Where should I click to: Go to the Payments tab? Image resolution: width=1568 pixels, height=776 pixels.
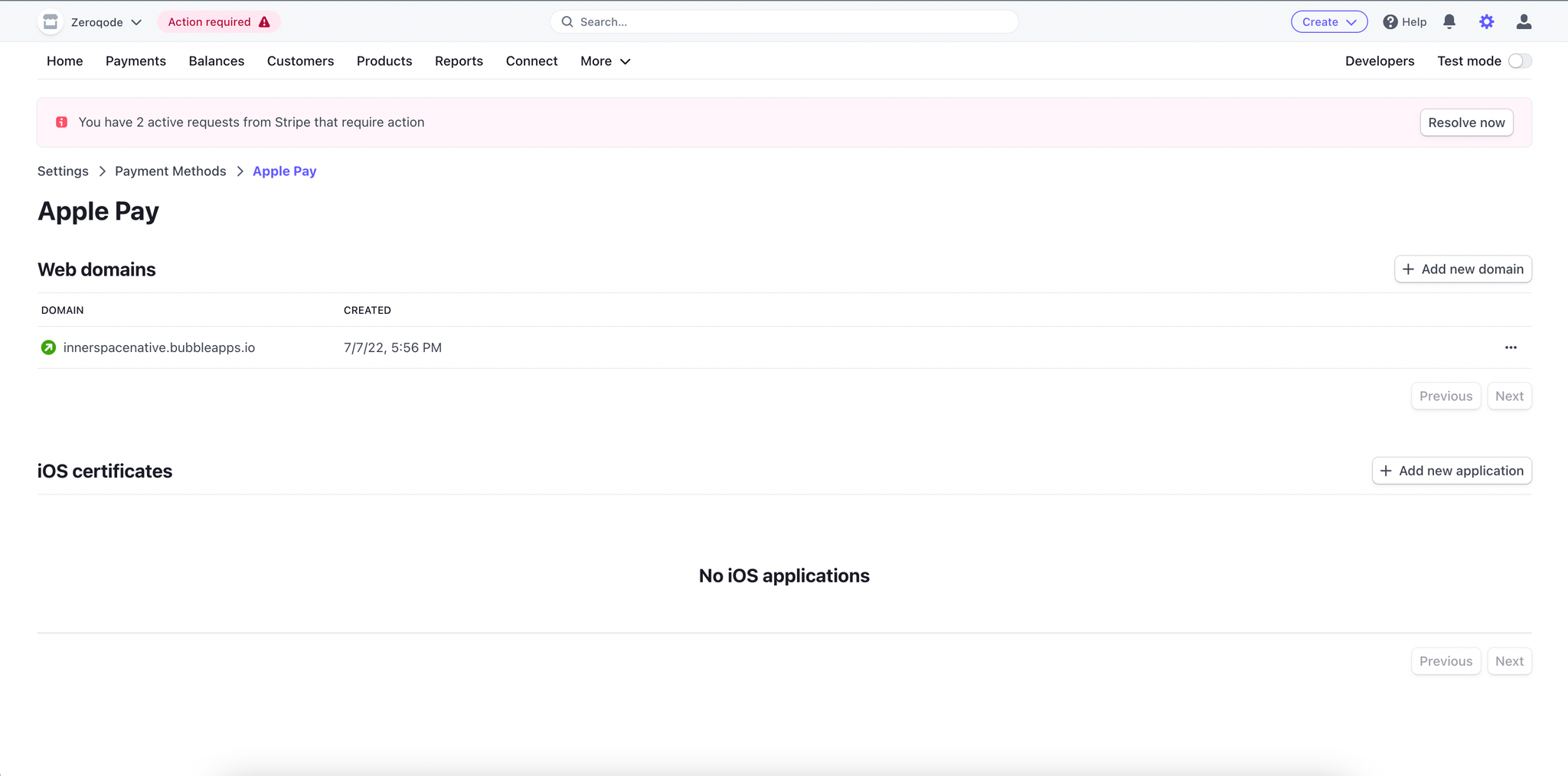136,61
